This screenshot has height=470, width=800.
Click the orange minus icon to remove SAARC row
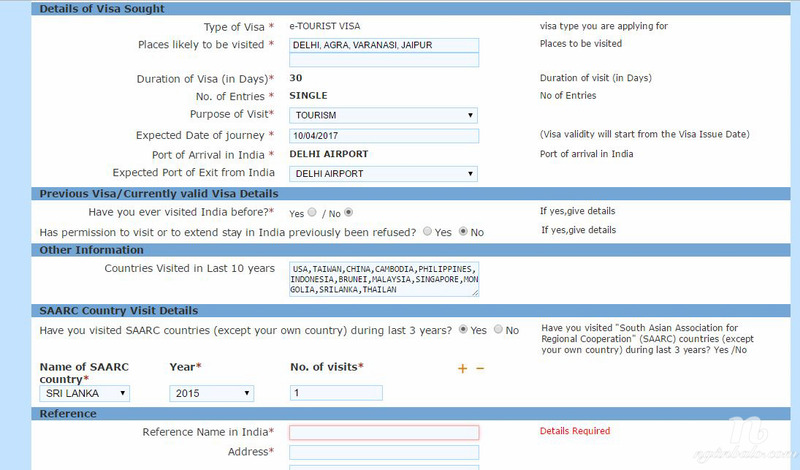point(480,368)
